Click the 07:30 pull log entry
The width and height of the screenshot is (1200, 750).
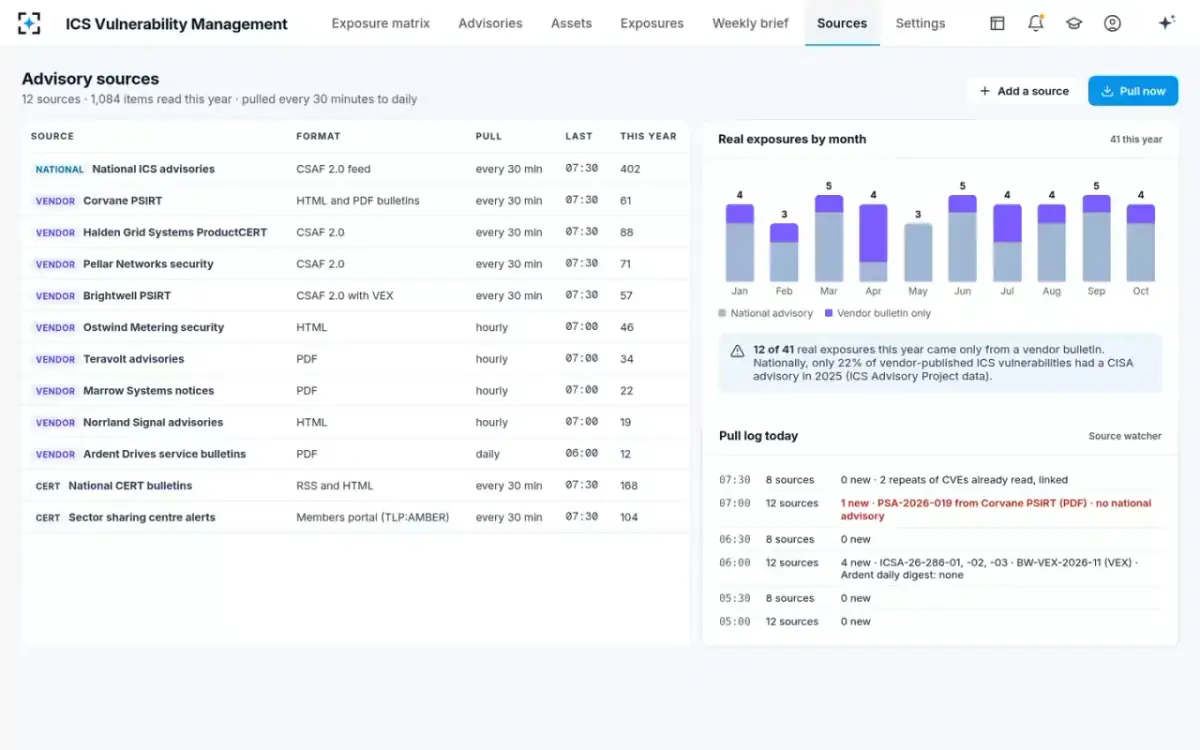pyautogui.click(x=940, y=480)
